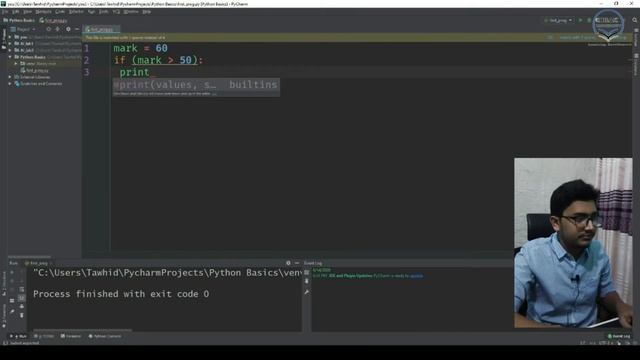Image resolution: width=640 pixels, height=360 pixels.
Task: Open the Navigate menu
Action: pyautogui.click(x=43, y=12)
